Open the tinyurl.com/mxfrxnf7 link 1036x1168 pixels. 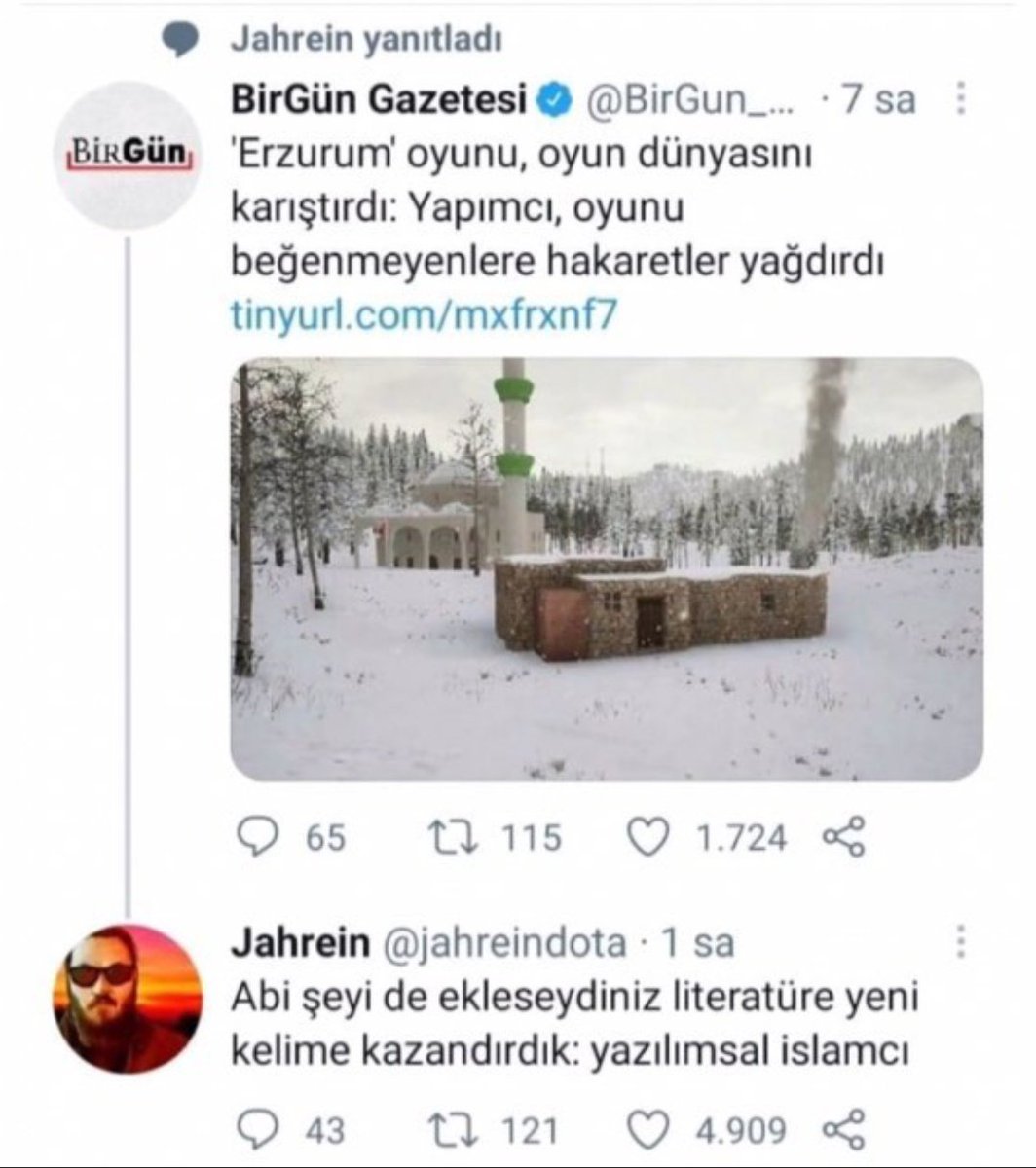click(424, 315)
